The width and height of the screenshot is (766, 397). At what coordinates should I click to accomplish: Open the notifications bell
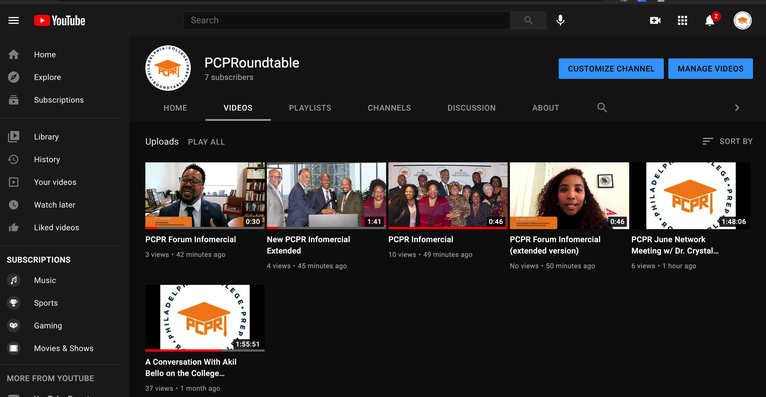710,21
